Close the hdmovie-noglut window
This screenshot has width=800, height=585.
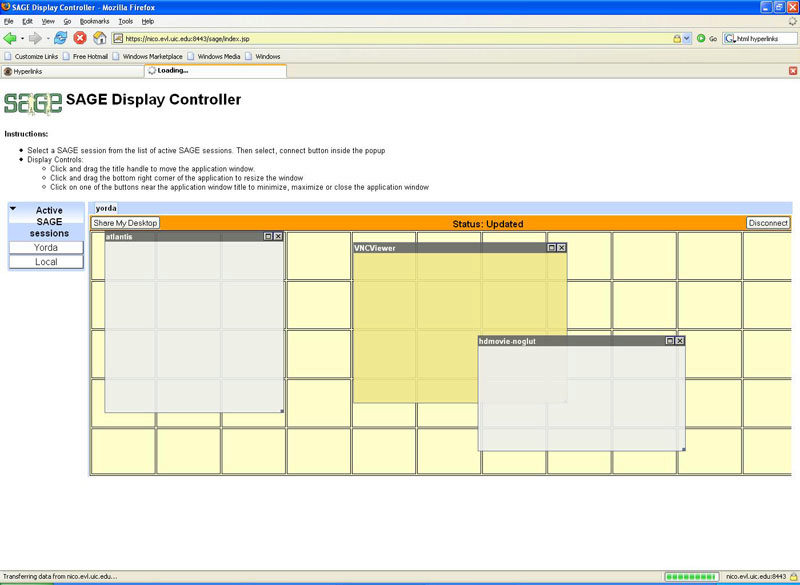click(680, 341)
